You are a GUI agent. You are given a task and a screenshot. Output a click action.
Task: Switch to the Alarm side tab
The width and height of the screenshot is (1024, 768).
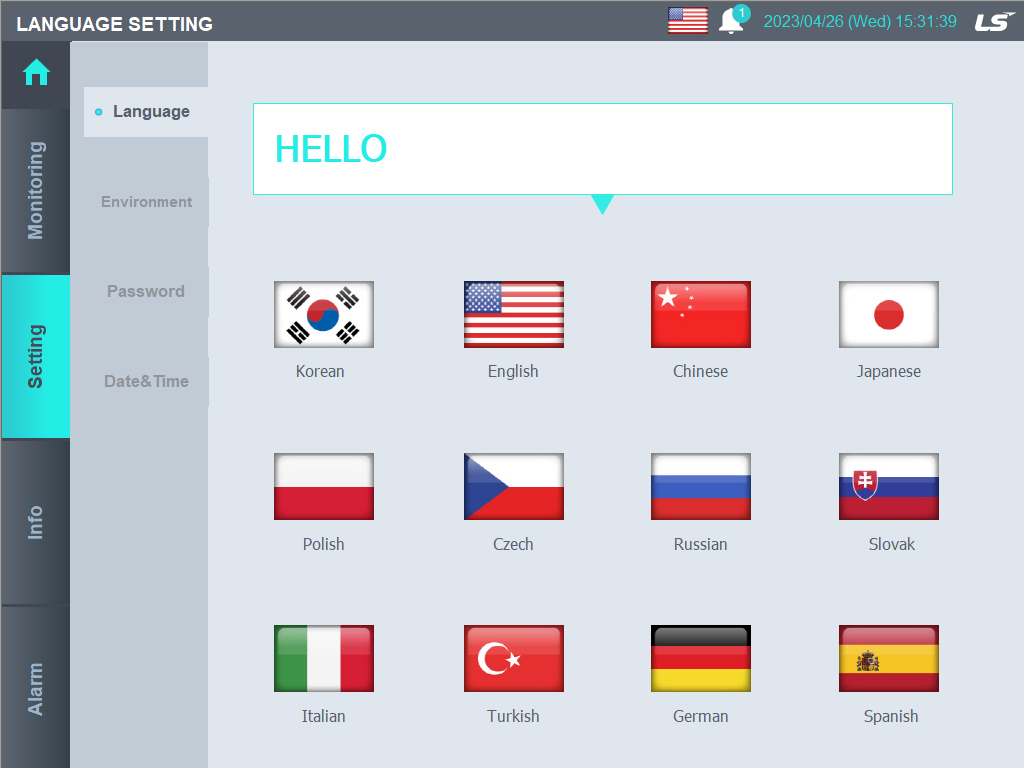[35, 688]
